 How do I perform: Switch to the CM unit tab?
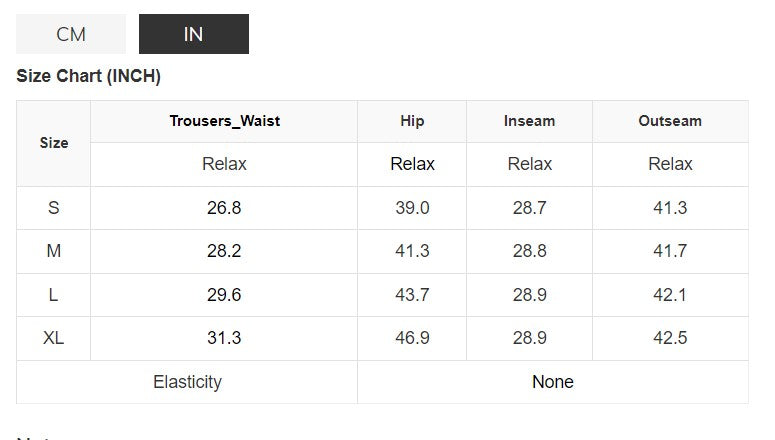point(71,34)
